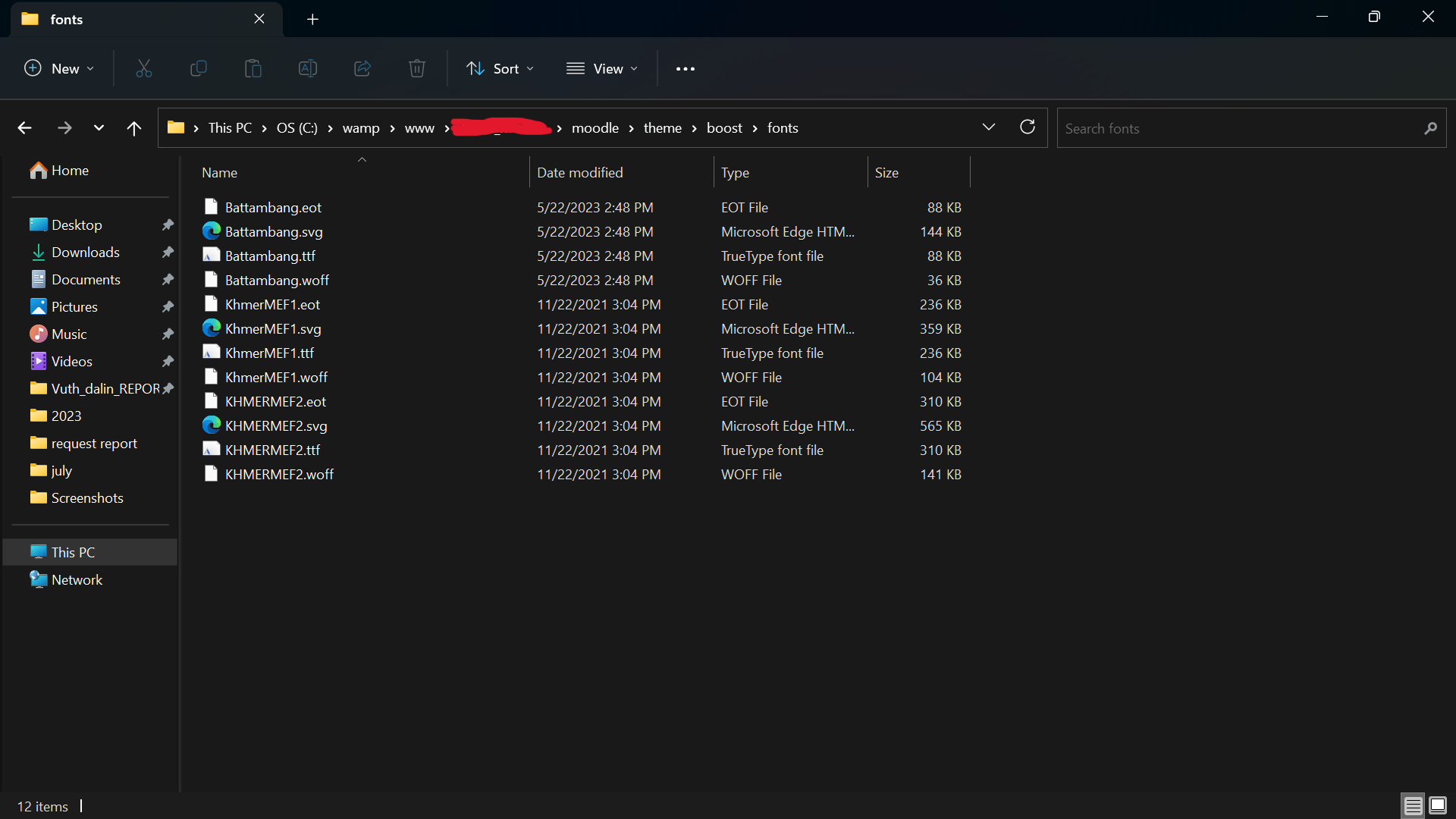Open the See more ellipsis menu

pyautogui.click(x=685, y=69)
